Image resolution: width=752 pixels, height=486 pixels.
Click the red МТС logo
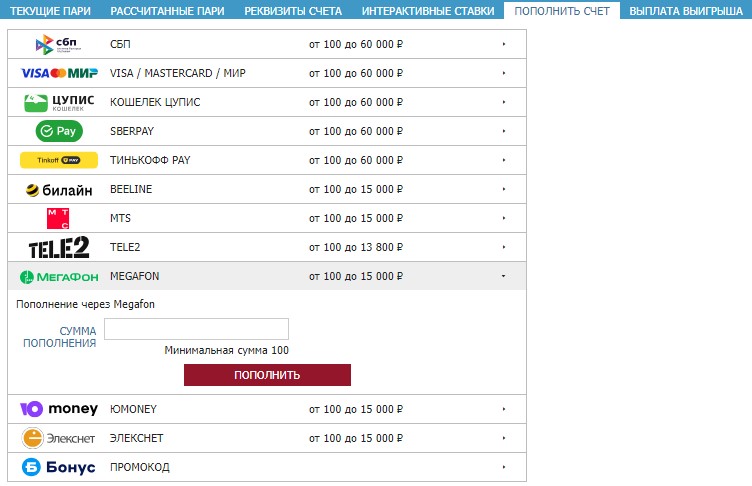tap(58, 218)
